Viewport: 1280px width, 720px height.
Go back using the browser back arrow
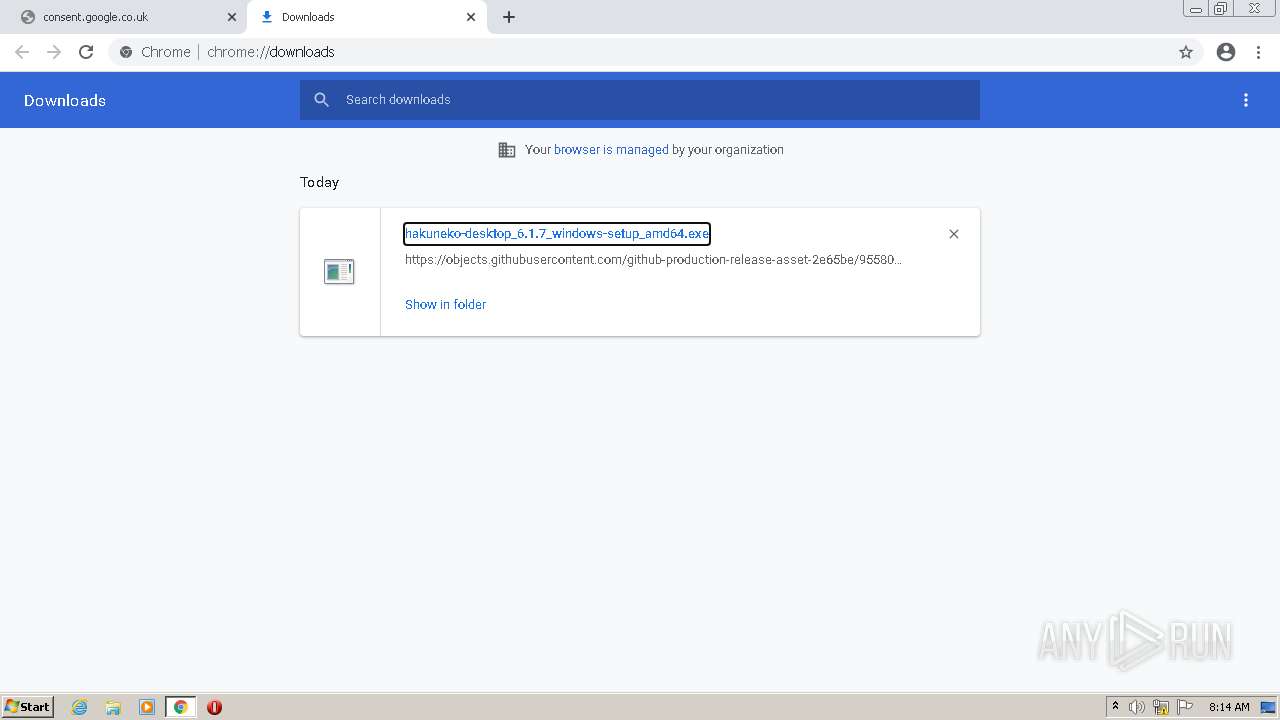point(22,52)
